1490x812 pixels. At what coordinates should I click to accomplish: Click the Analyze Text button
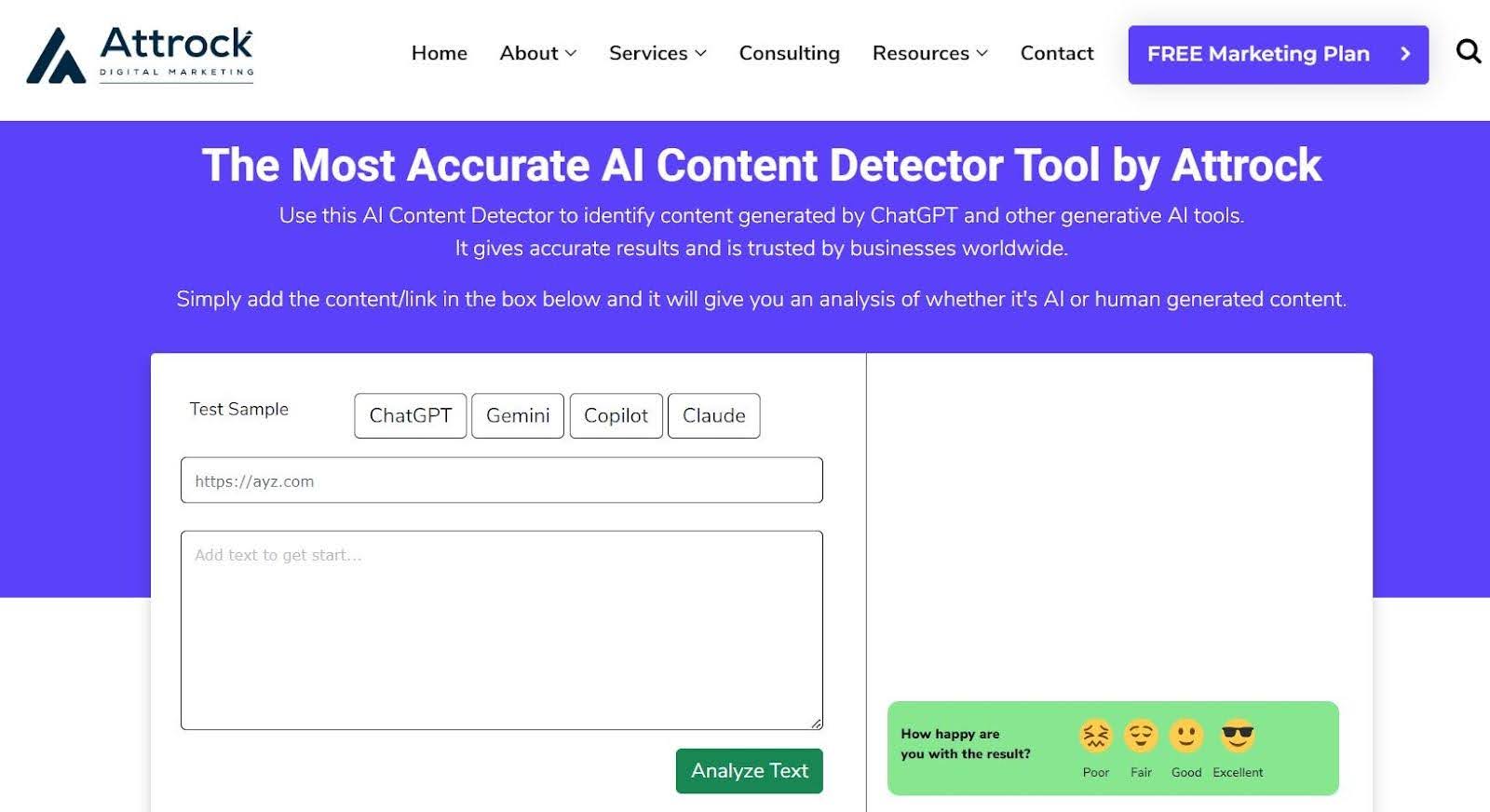coord(750,771)
